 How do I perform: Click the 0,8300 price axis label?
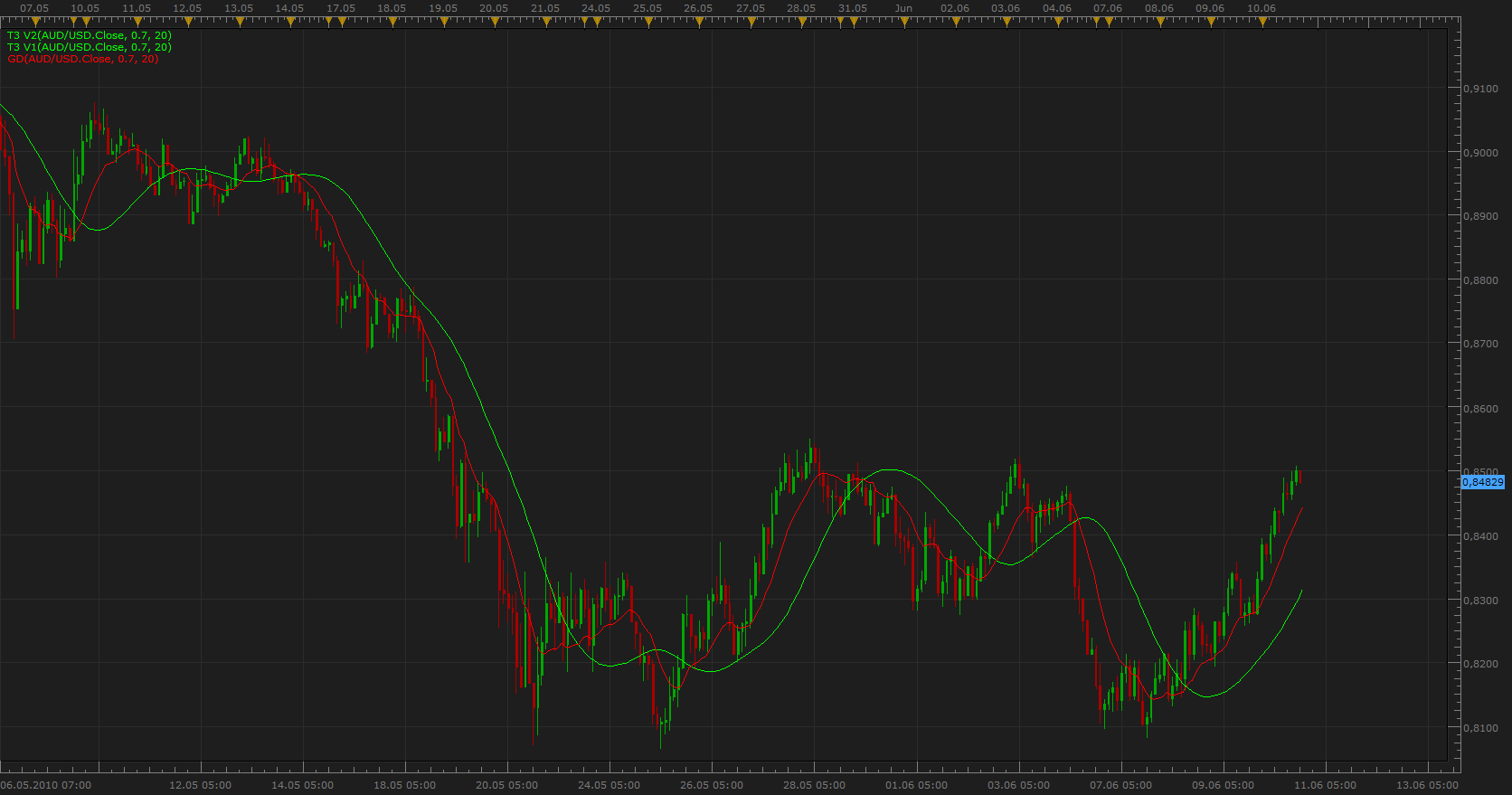pos(1481,601)
